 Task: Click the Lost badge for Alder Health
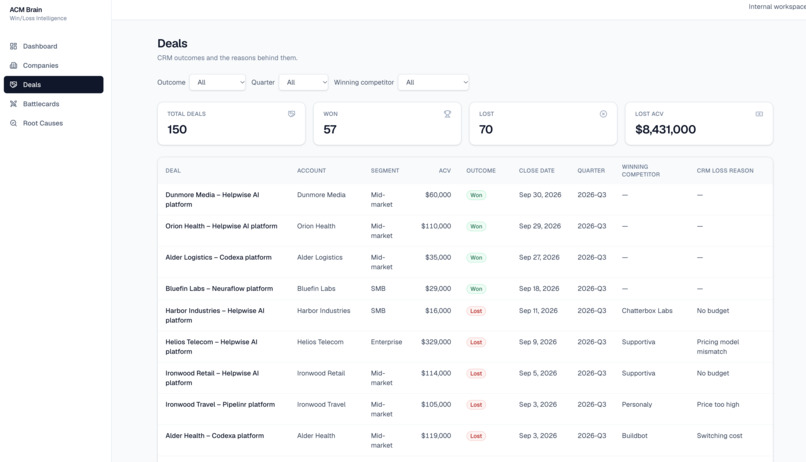tap(476, 436)
